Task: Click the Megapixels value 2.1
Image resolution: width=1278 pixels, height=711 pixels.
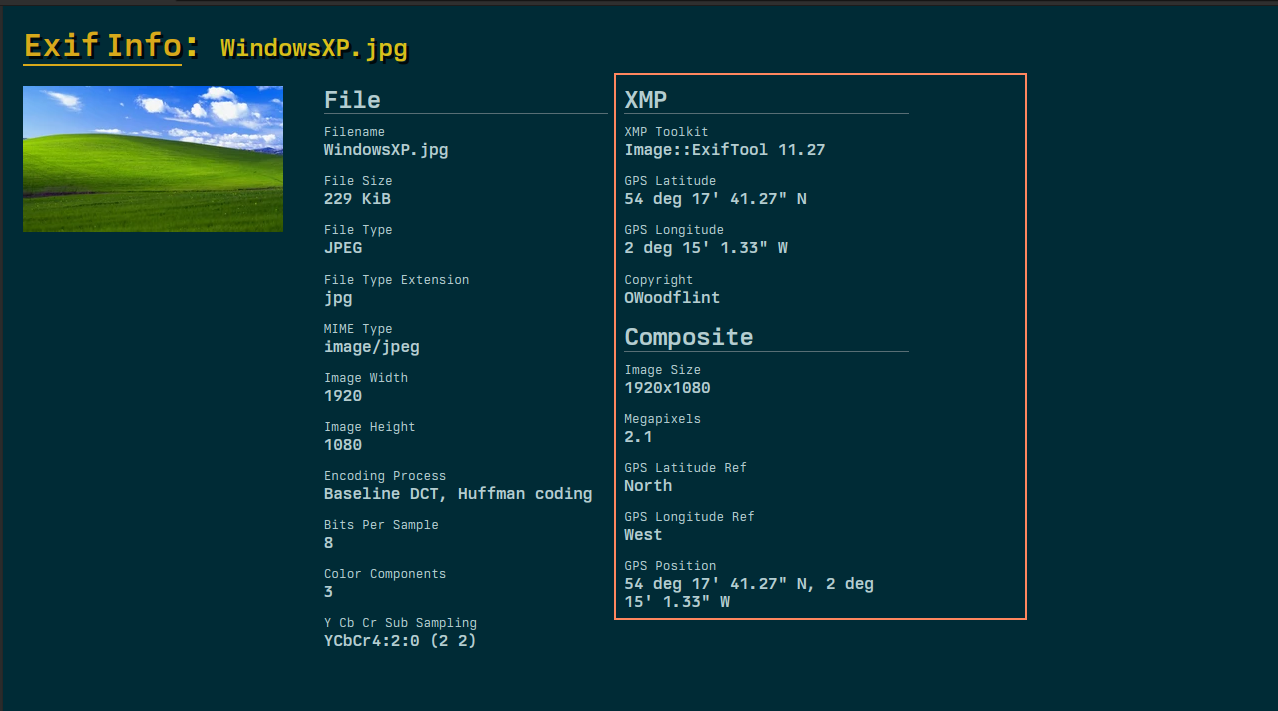Action: coord(638,437)
